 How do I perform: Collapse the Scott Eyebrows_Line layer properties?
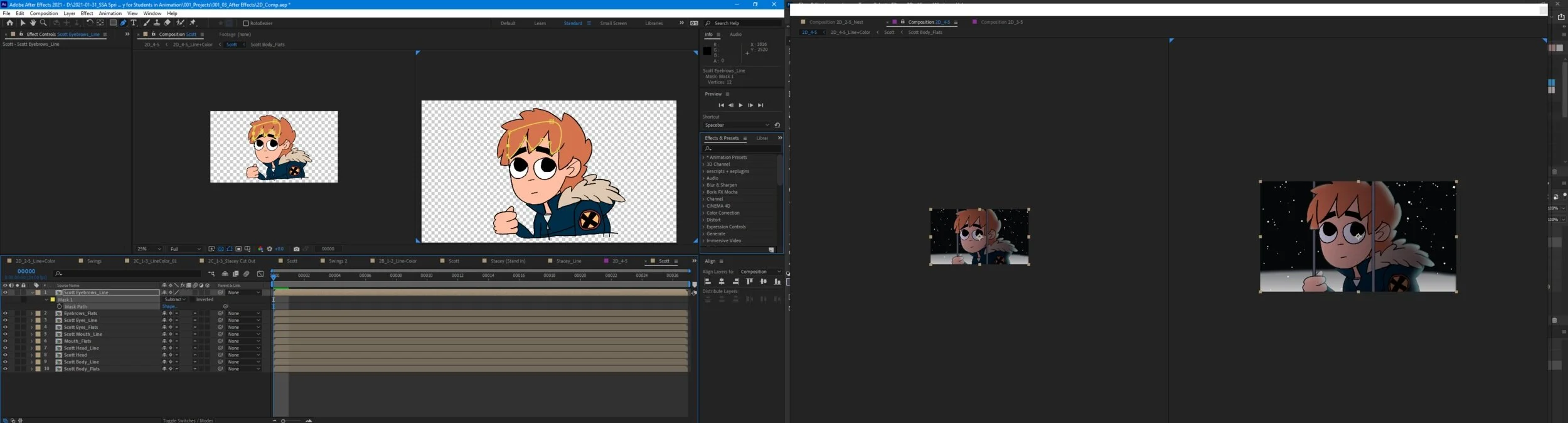coord(32,292)
